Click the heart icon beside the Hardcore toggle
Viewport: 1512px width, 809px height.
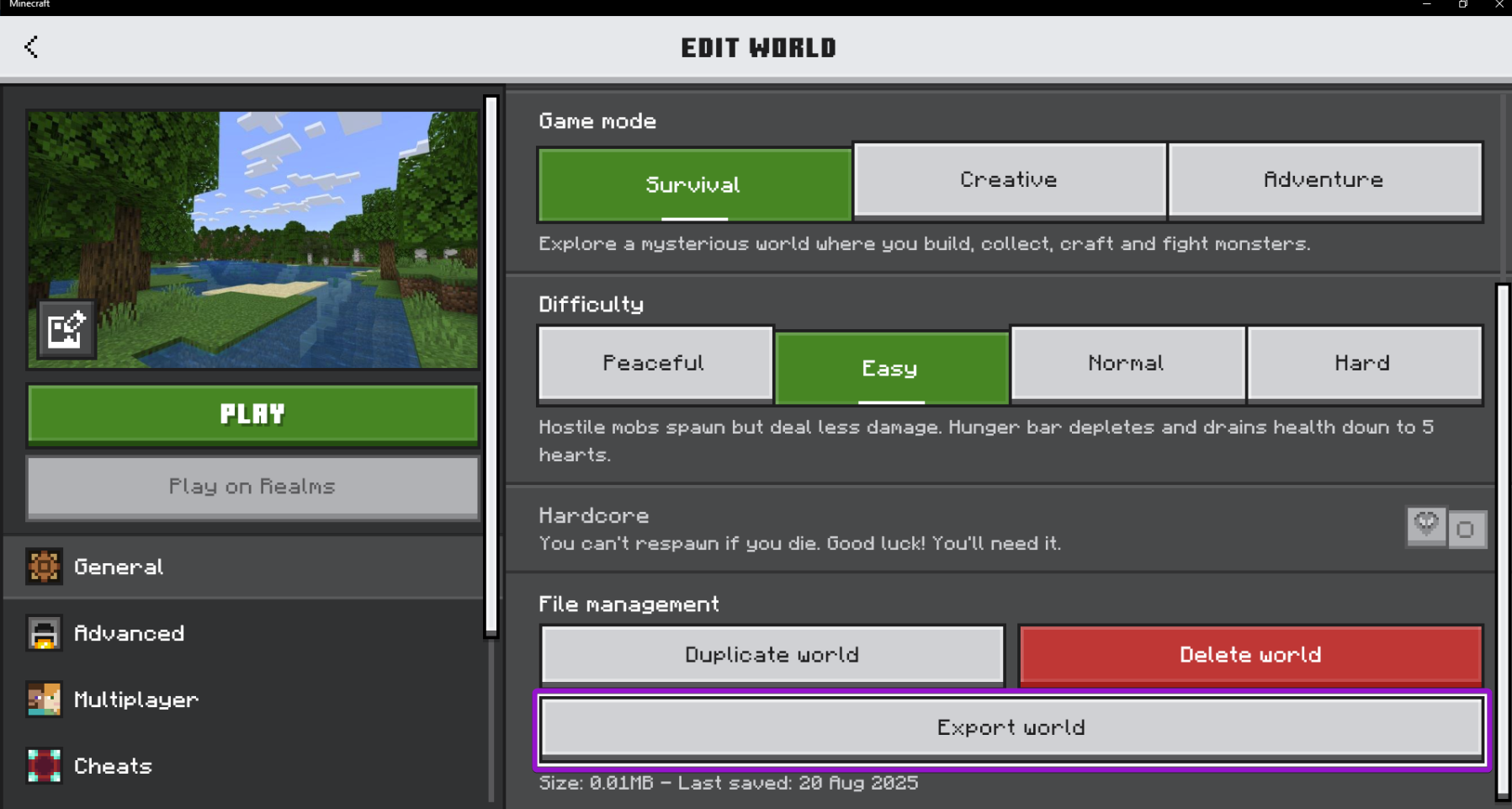tap(1425, 526)
